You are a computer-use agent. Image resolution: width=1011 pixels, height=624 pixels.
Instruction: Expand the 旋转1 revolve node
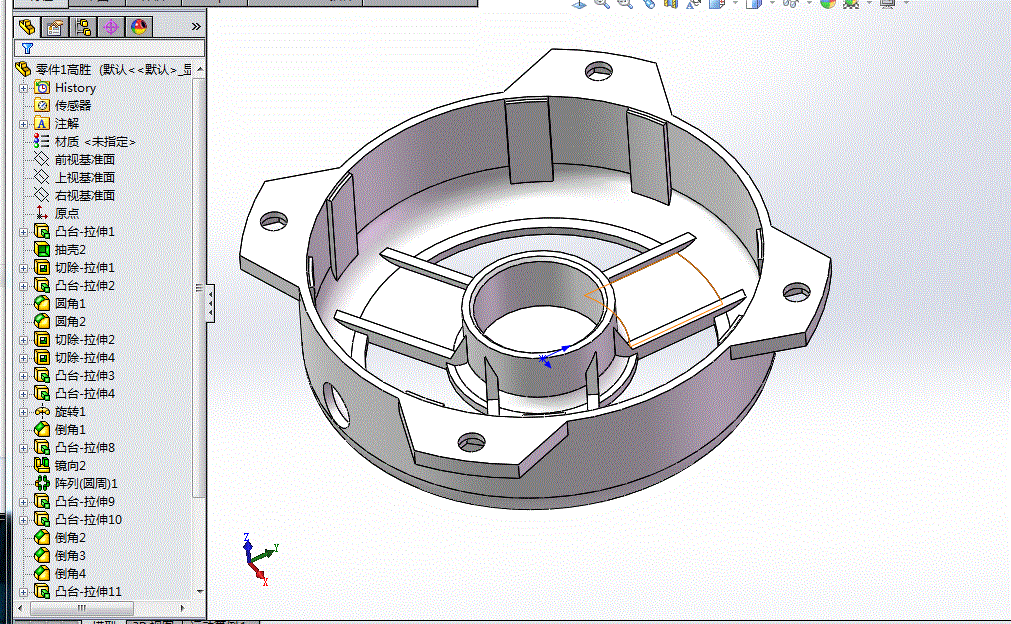point(24,412)
